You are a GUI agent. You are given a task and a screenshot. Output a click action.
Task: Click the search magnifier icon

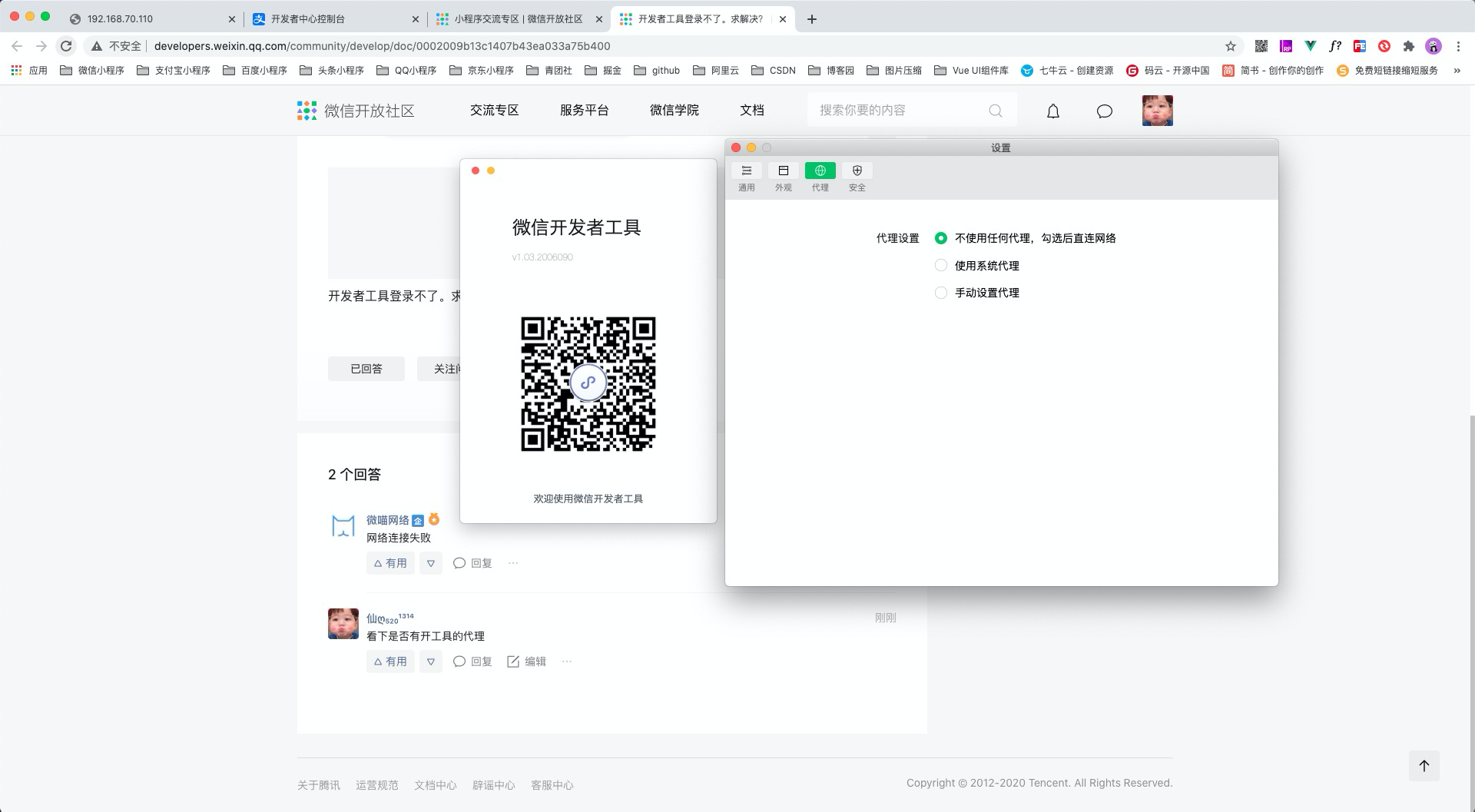tap(996, 111)
